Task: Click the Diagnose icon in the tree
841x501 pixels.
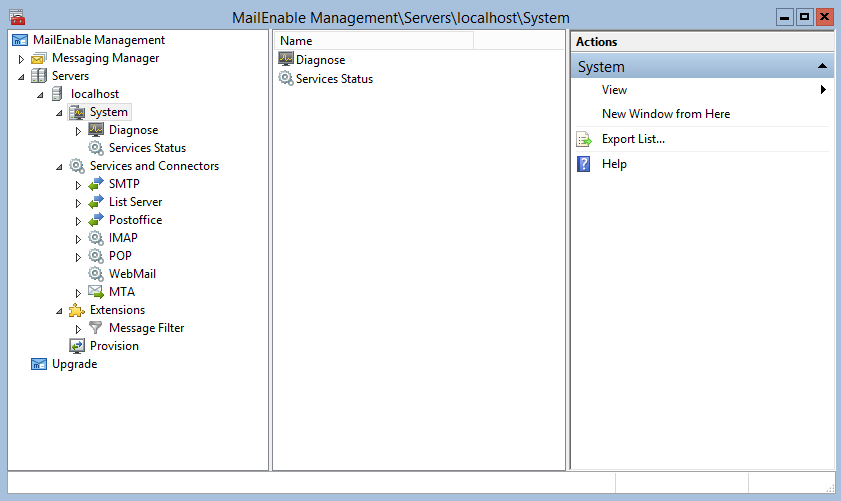Action: pyautogui.click(x=96, y=130)
